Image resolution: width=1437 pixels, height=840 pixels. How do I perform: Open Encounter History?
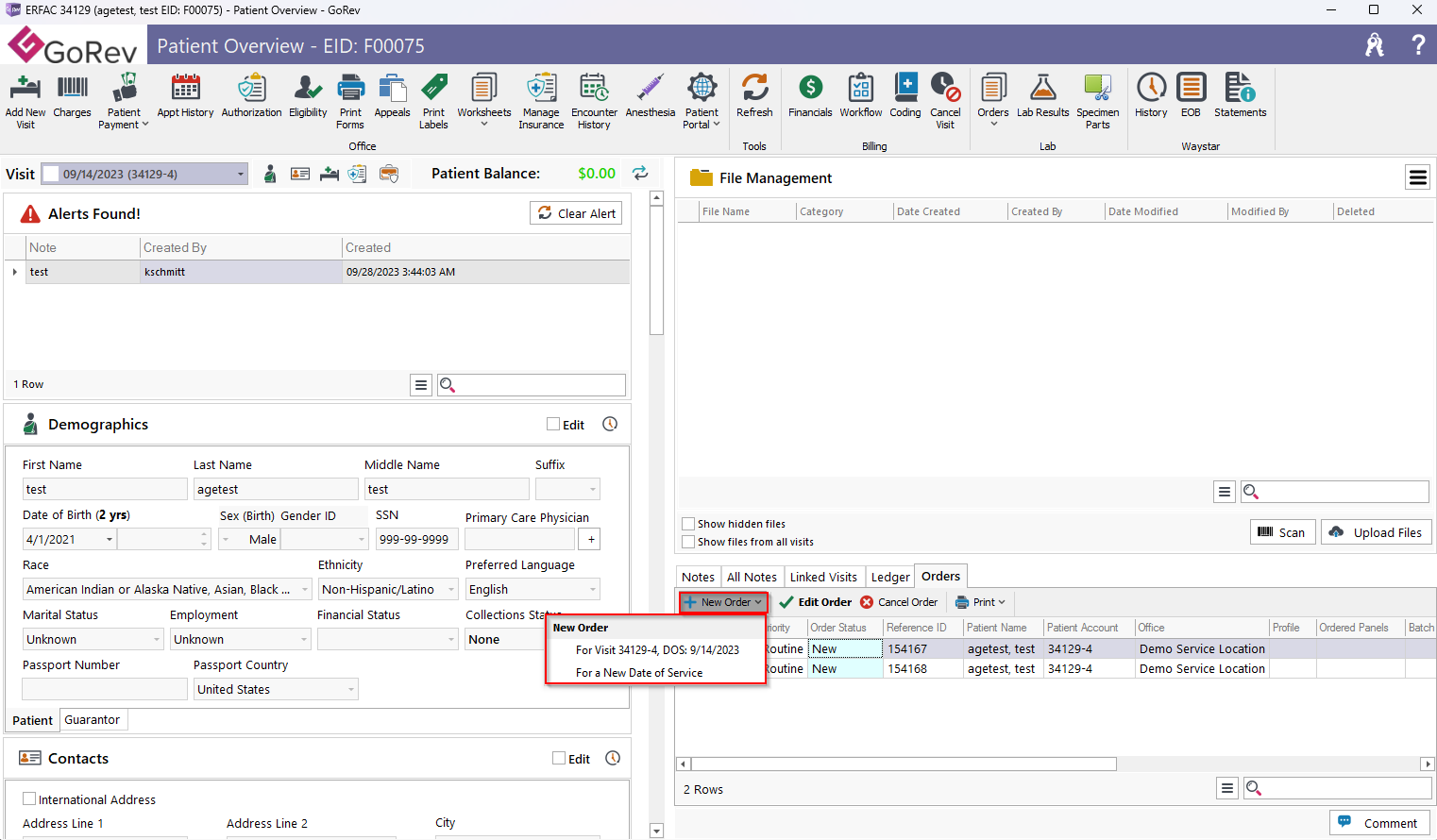tap(594, 101)
